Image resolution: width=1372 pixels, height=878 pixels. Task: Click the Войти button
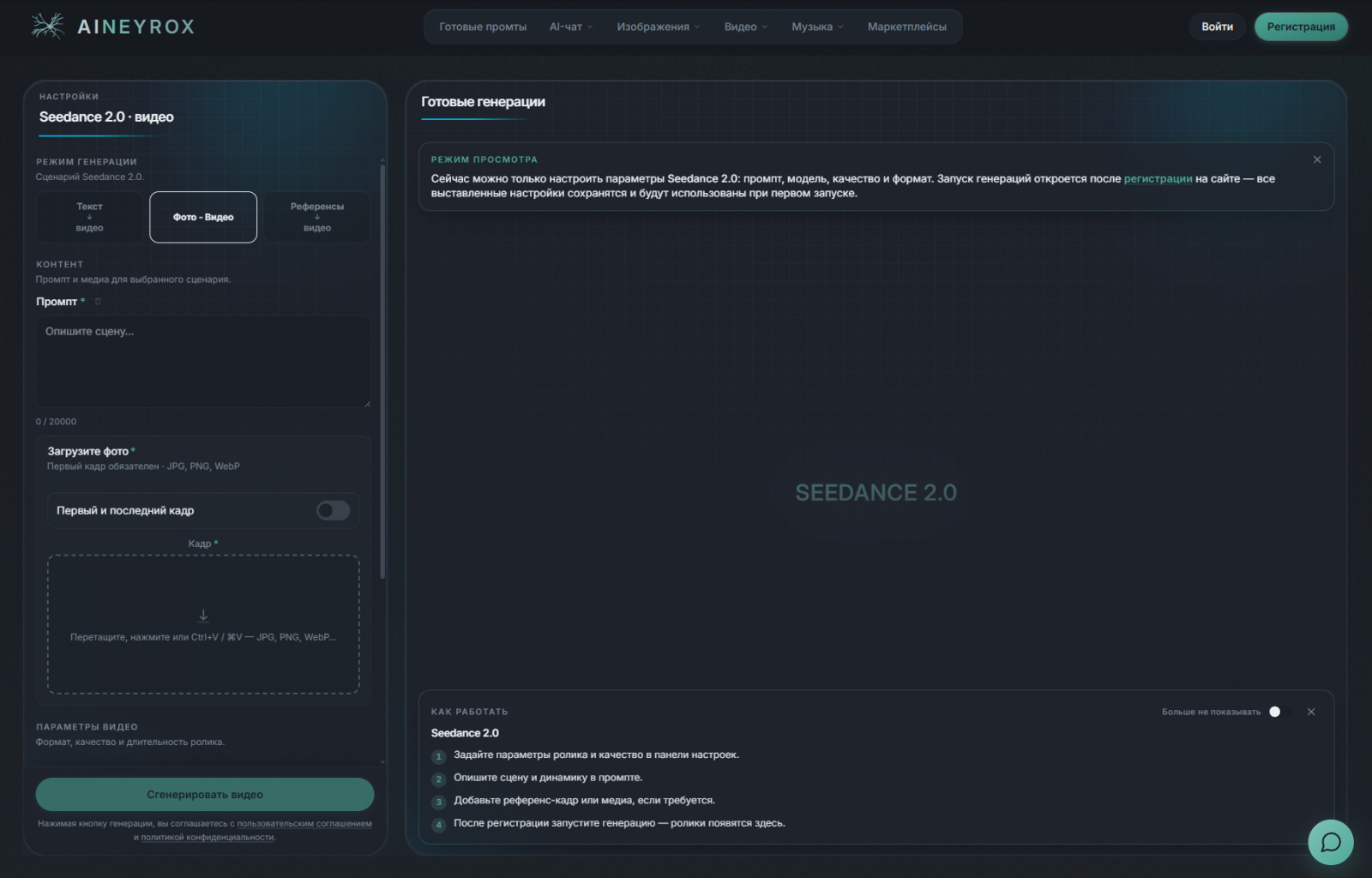tap(1217, 27)
